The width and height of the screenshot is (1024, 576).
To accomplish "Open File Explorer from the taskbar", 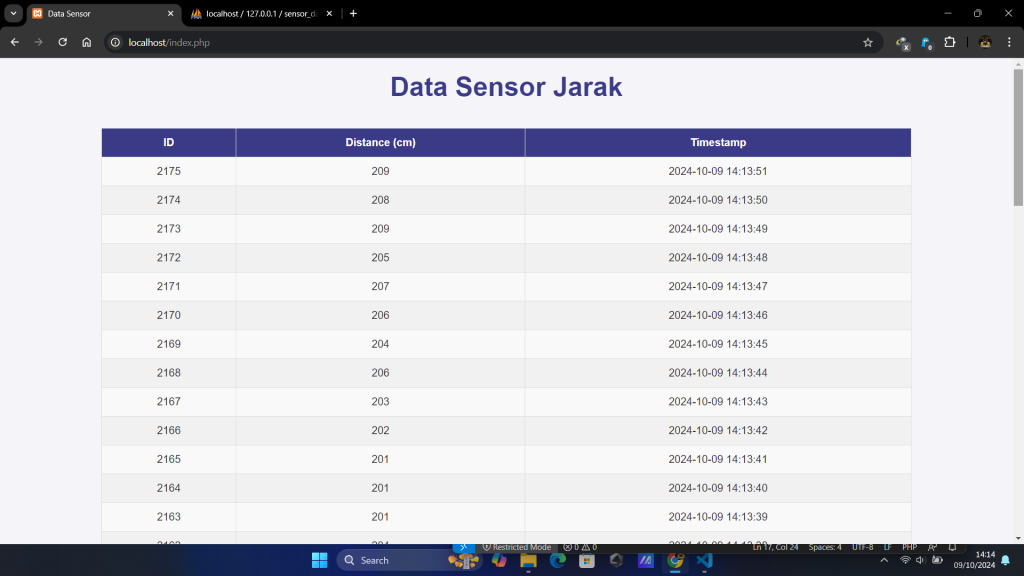I will coord(529,560).
